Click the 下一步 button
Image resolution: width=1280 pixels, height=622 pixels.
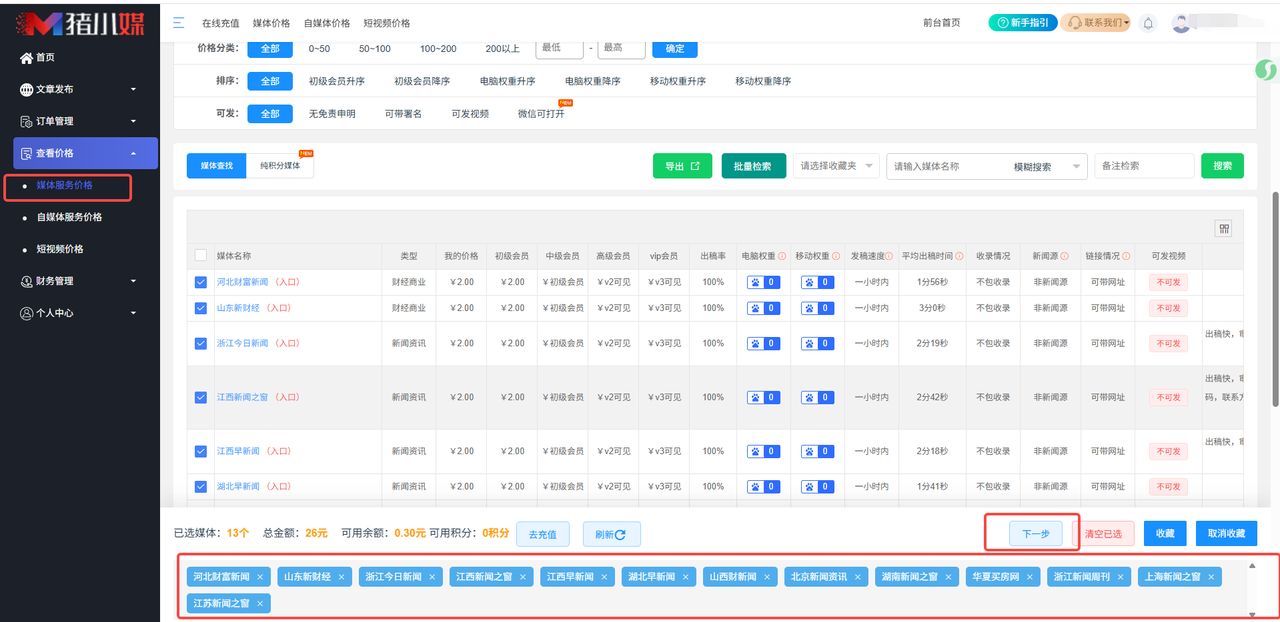coord(1035,534)
